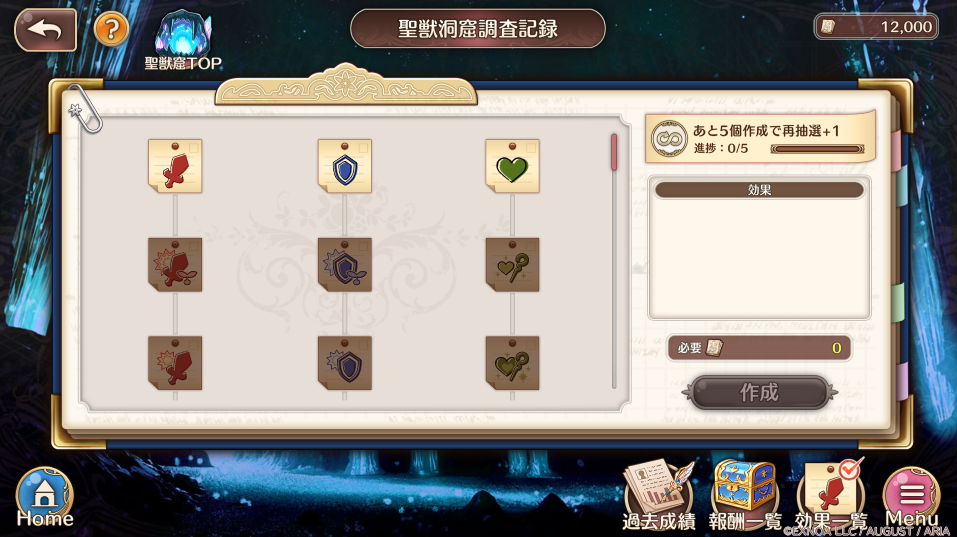Select the locked burst sword note in bottom row
This screenshot has width=957, height=537.
point(175,363)
